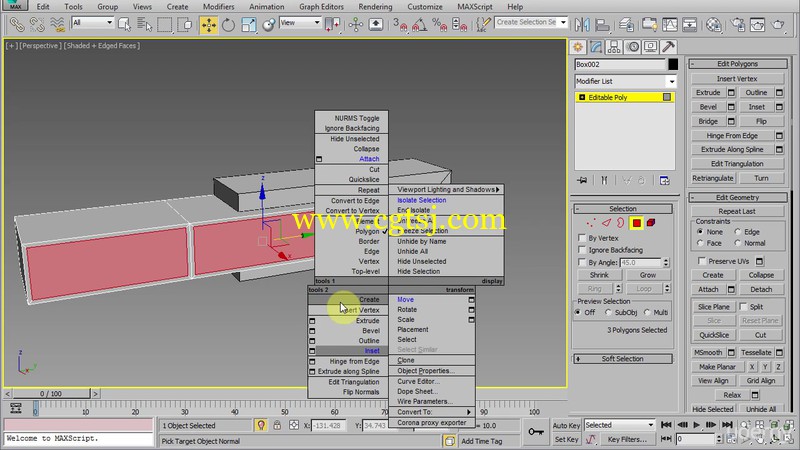800x450 pixels.
Task: Select Multi preview selection option
Action: tap(647, 312)
